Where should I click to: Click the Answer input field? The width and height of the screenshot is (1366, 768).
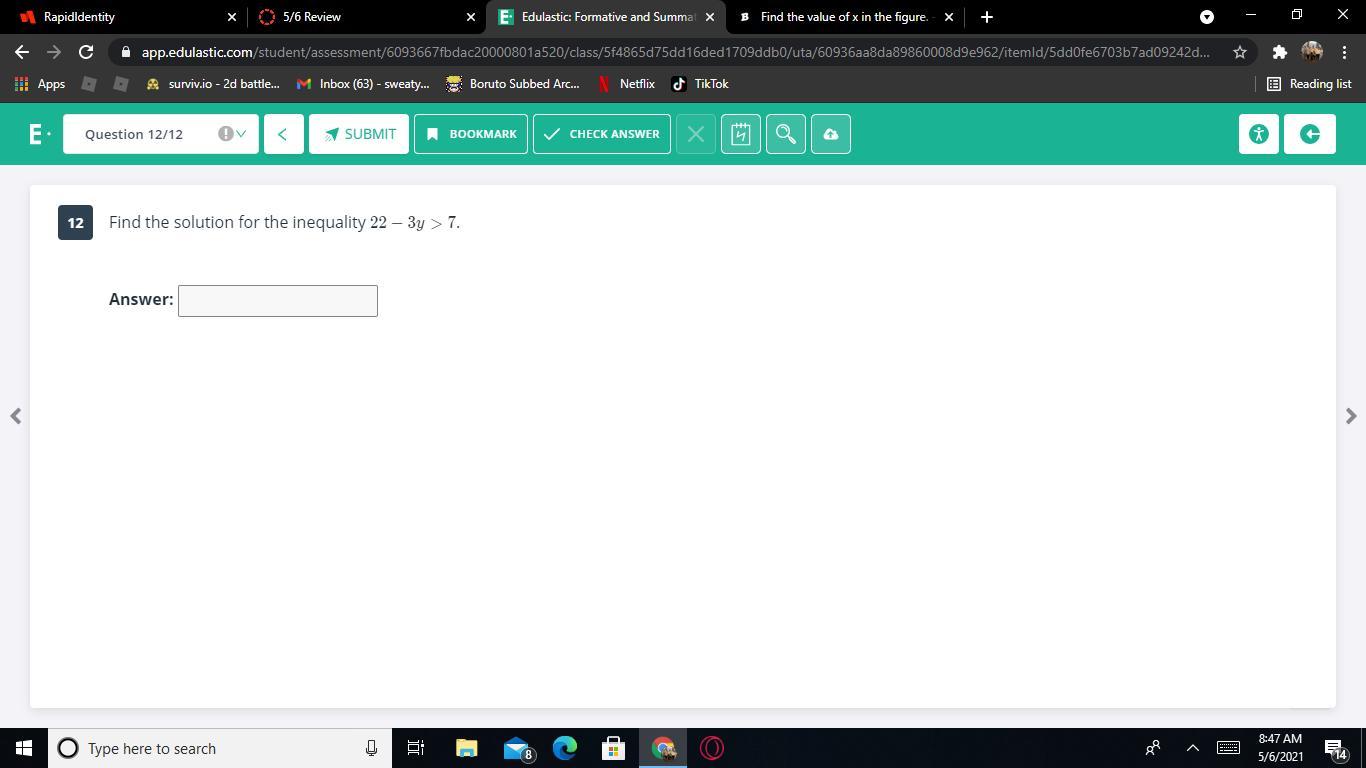point(278,301)
